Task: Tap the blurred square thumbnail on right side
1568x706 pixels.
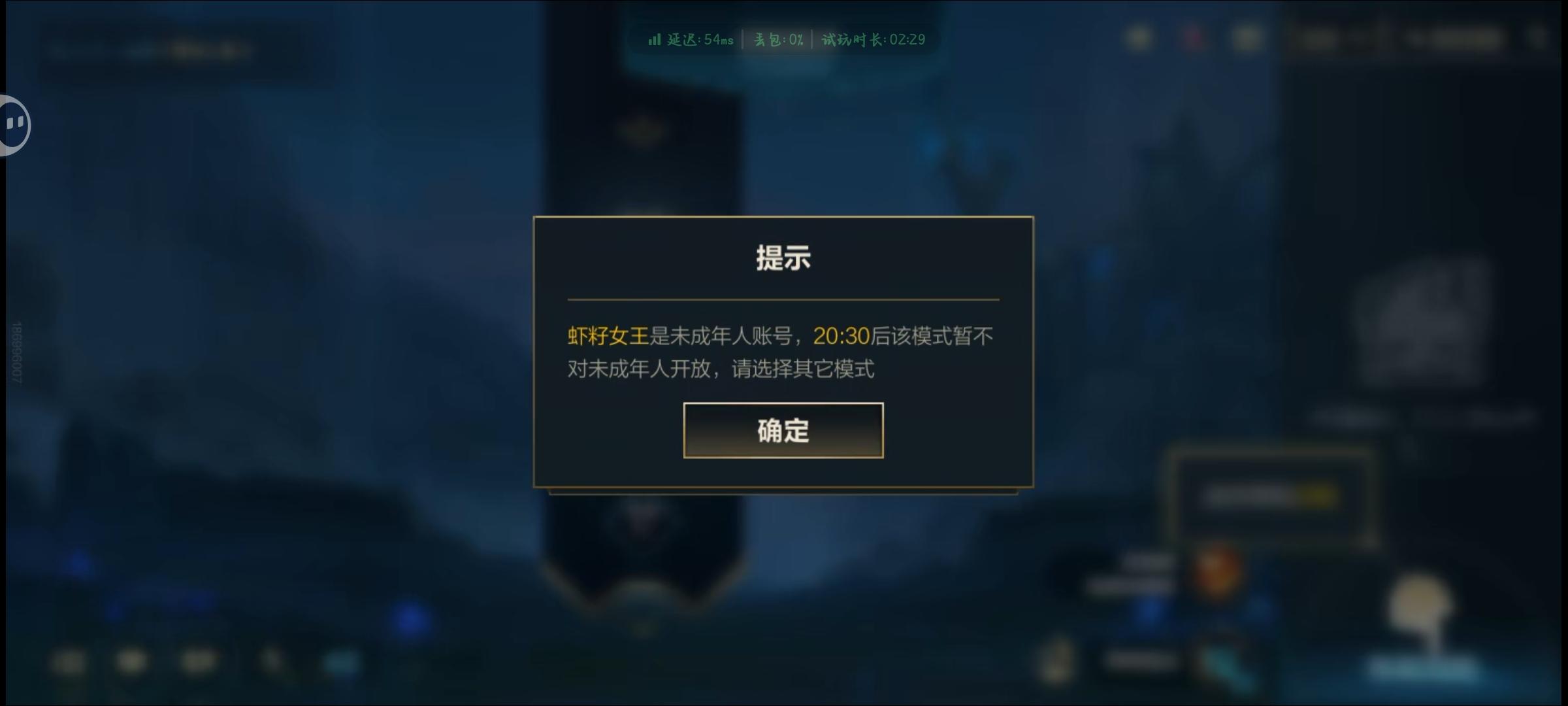Action: (x=1418, y=324)
